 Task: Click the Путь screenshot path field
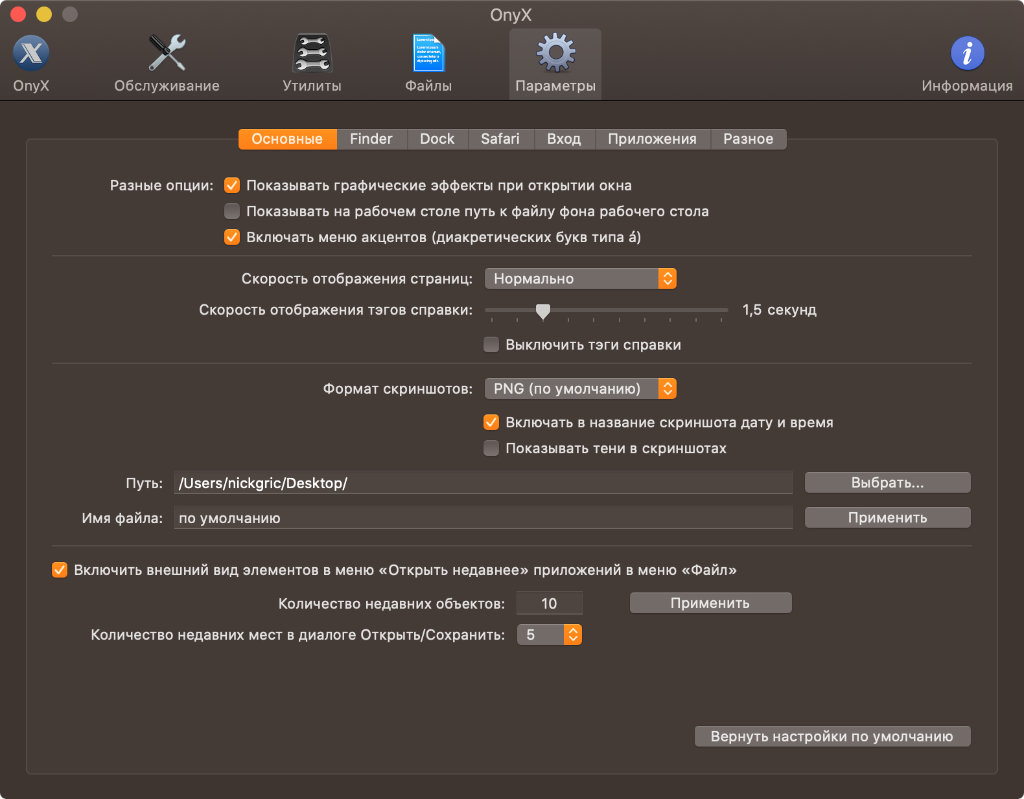tap(483, 483)
